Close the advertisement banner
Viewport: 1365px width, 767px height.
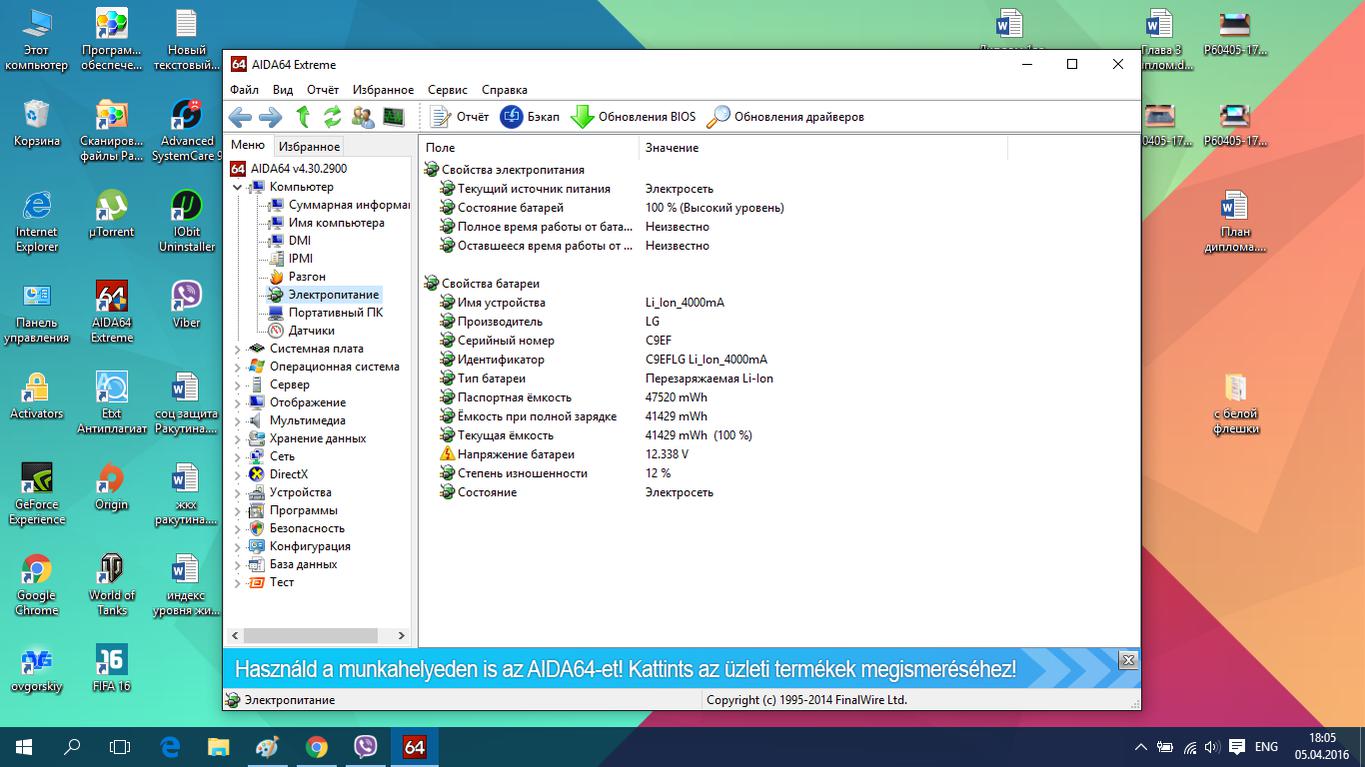pyautogui.click(x=1128, y=660)
